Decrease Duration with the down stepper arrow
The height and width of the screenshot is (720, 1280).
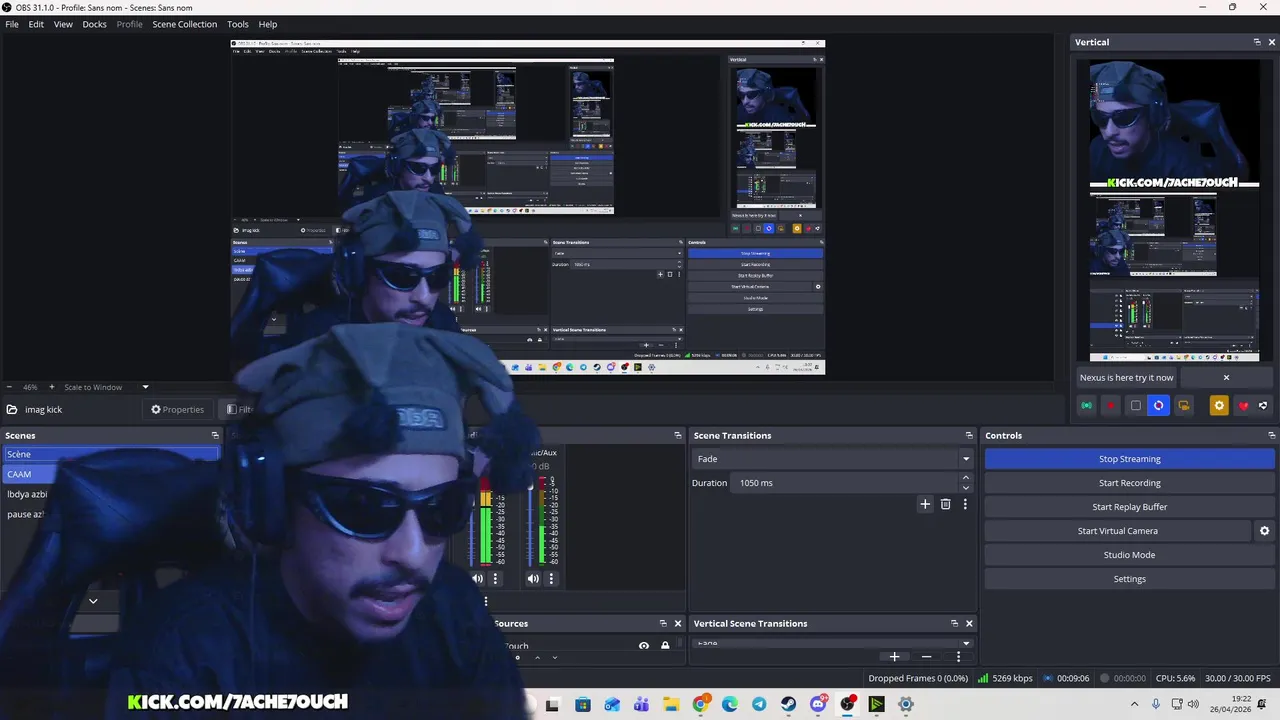[965, 487]
